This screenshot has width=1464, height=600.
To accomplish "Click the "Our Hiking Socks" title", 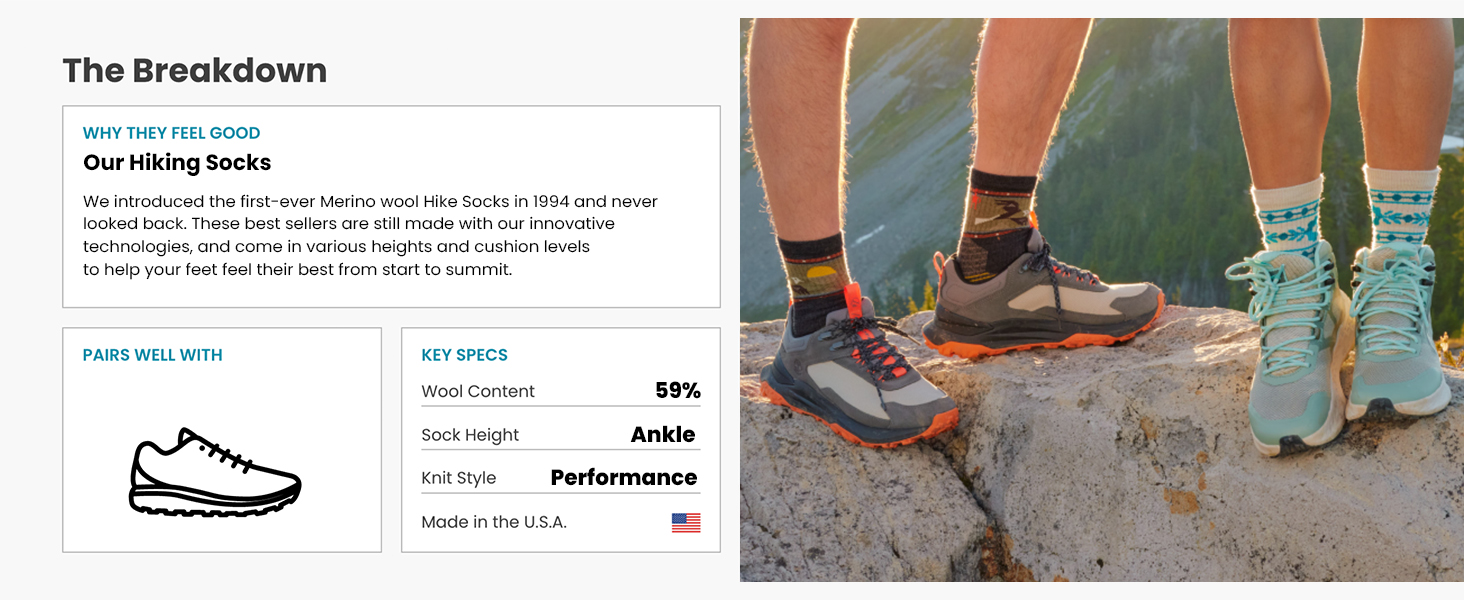I will click(x=177, y=163).
